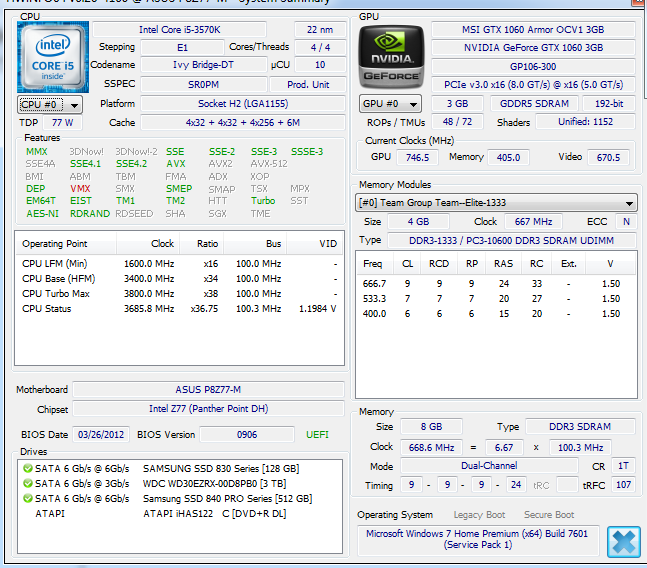The image size is (647, 568).
Task: Click the Ivy Bridge-DT codename field
Action: click(x=203, y=65)
